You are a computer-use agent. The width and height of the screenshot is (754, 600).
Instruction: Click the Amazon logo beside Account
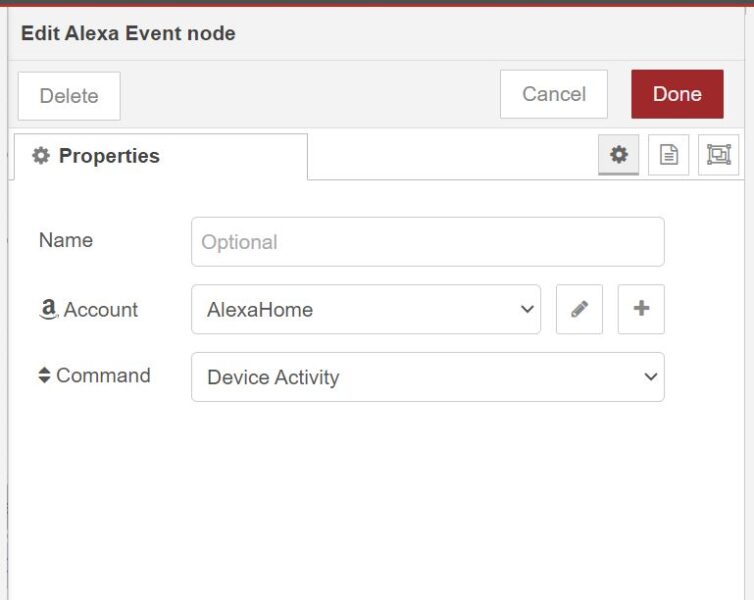point(48,310)
